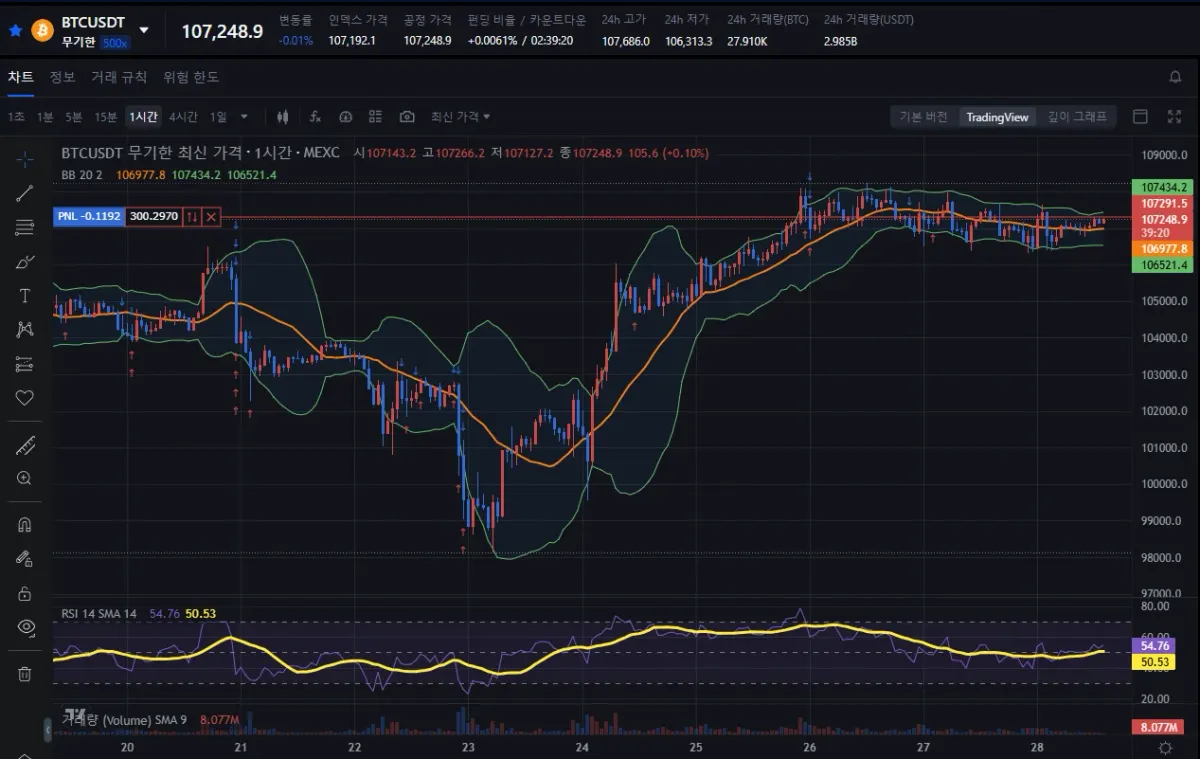The height and width of the screenshot is (759, 1200).
Task: Expand the BTCUSDT pair selector dropdown
Action: click(144, 30)
